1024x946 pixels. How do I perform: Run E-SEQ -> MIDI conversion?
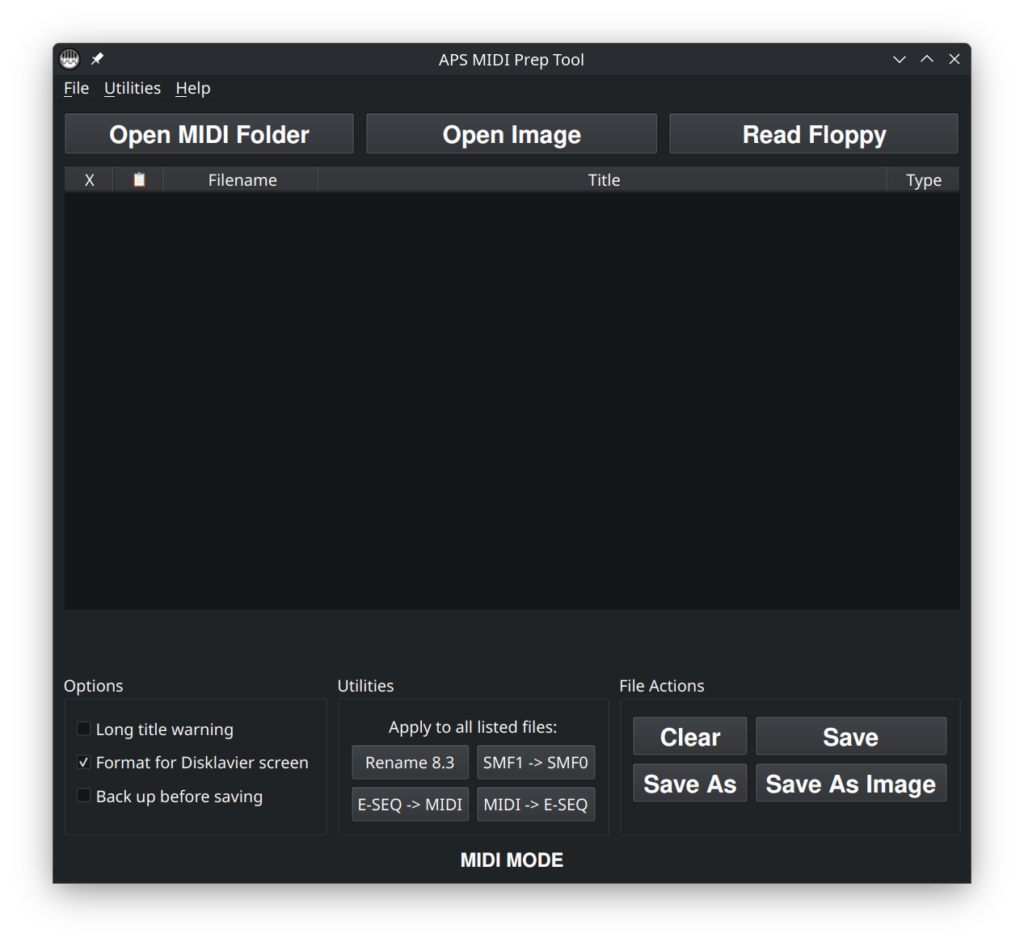(x=410, y=803)
